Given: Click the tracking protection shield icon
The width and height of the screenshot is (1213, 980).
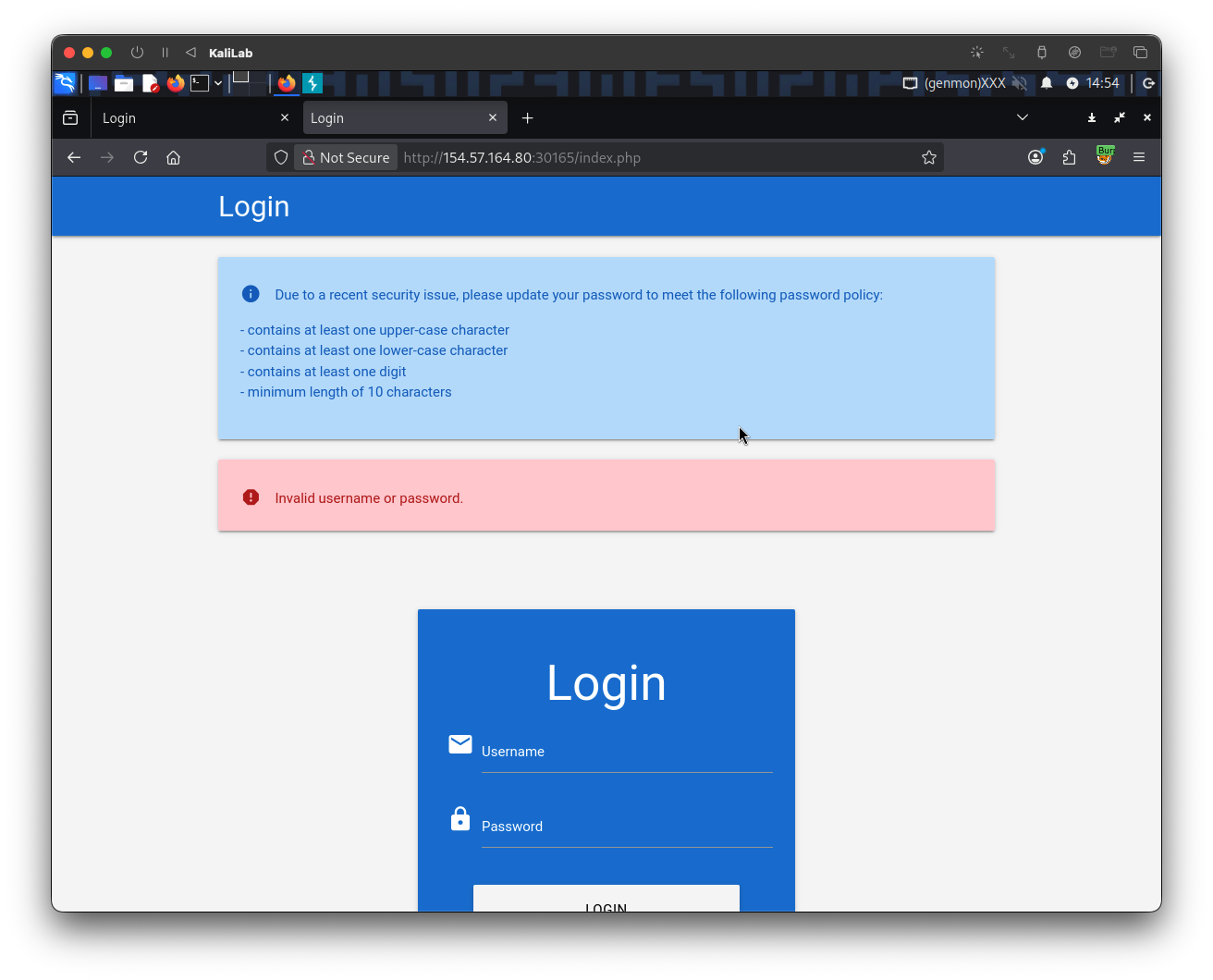Looking at the screenshot, I should [x=281, y=157].
